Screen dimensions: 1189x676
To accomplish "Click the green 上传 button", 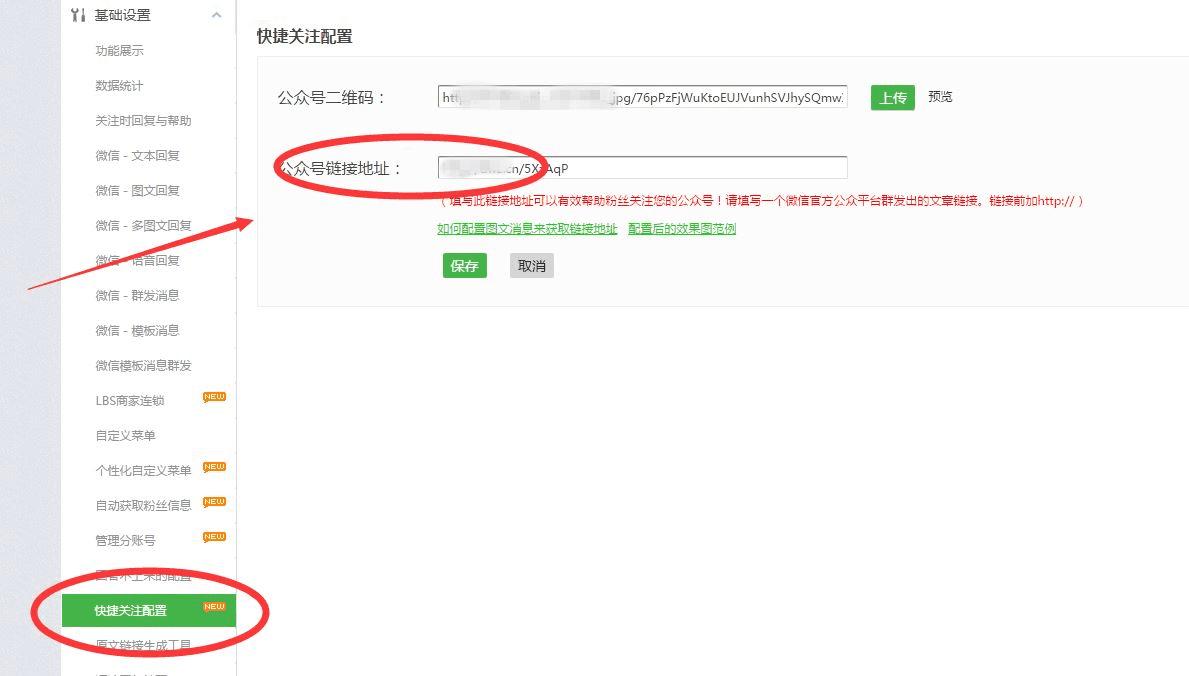I will click(893, 98).
